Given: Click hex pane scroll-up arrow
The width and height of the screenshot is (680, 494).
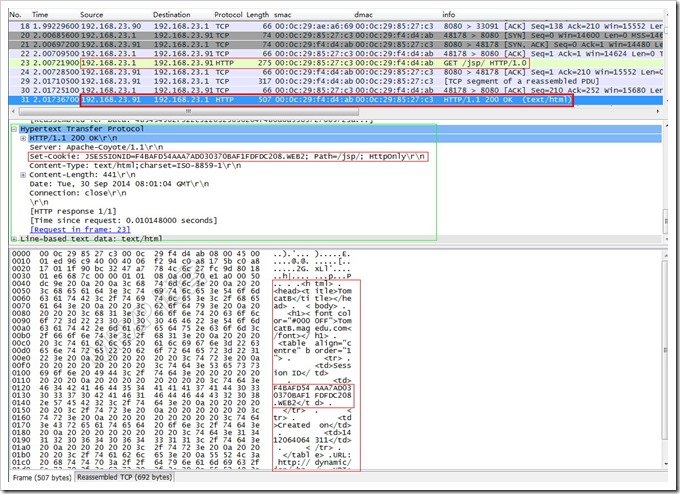Looking at the screenshot, I should (x=665, y=256).
